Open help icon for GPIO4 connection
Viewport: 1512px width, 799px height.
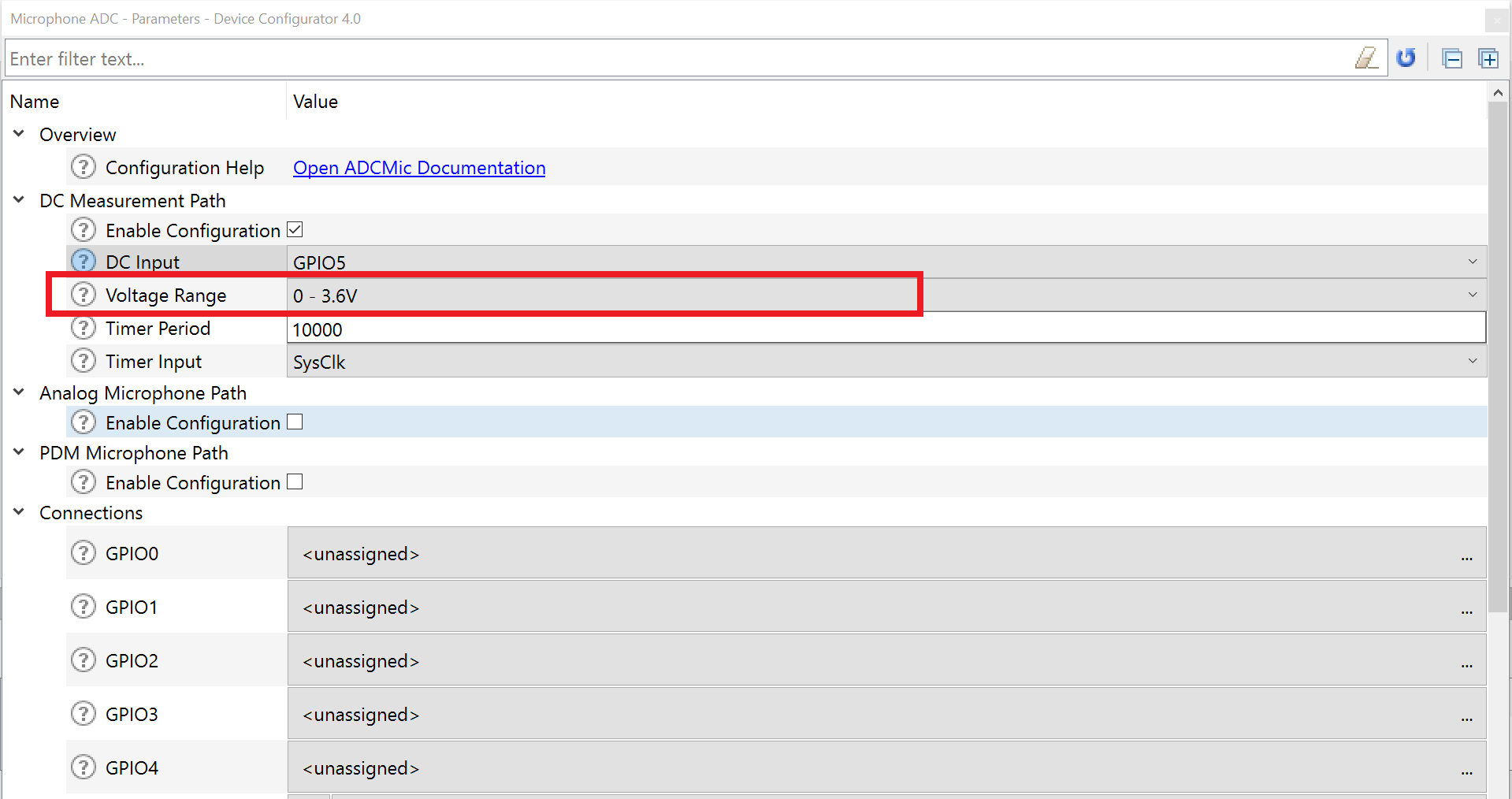click(x=84, y=767)
